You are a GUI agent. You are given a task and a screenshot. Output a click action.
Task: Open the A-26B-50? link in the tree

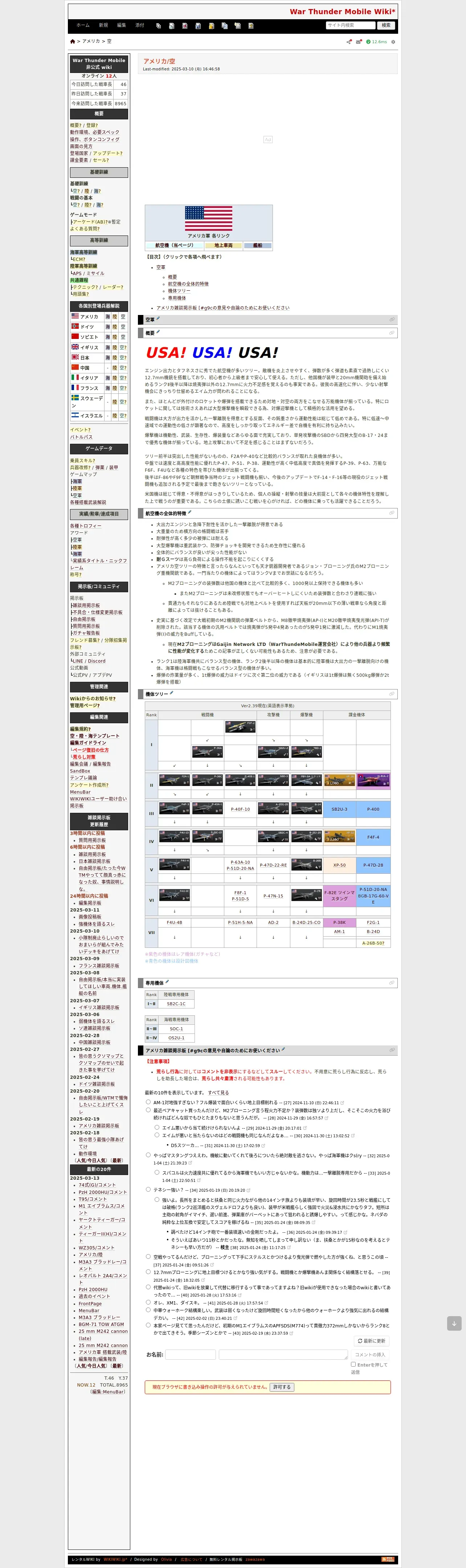373,943
